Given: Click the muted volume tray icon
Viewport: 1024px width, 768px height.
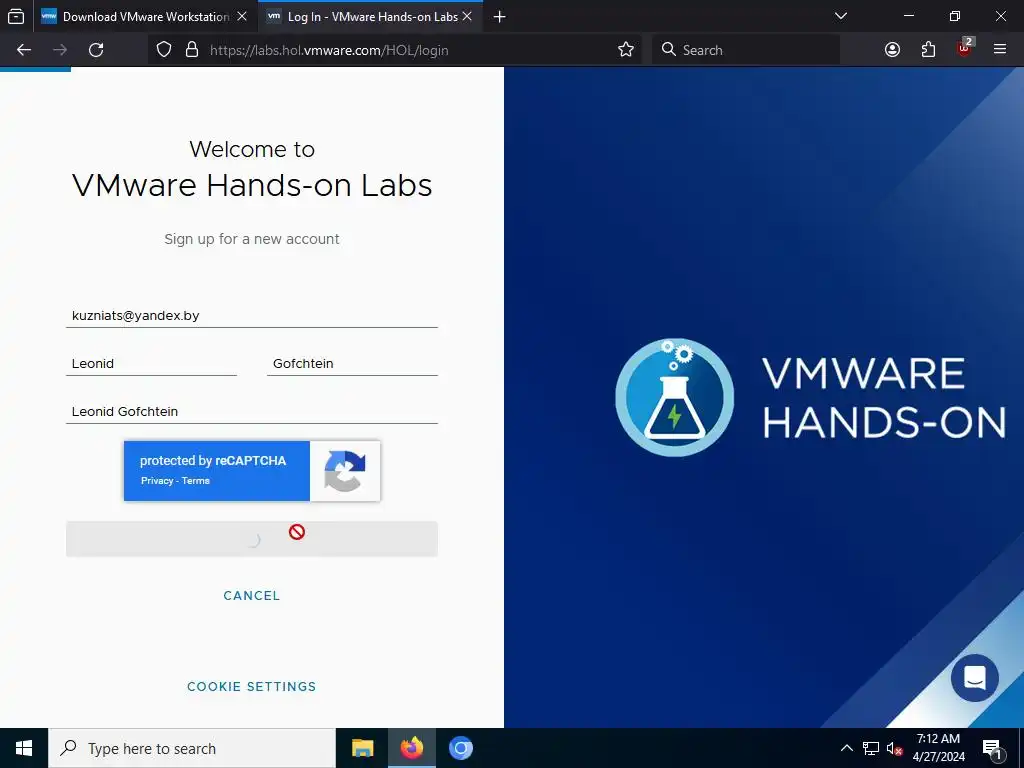Looking at the screenshot, I should (894, 749).
